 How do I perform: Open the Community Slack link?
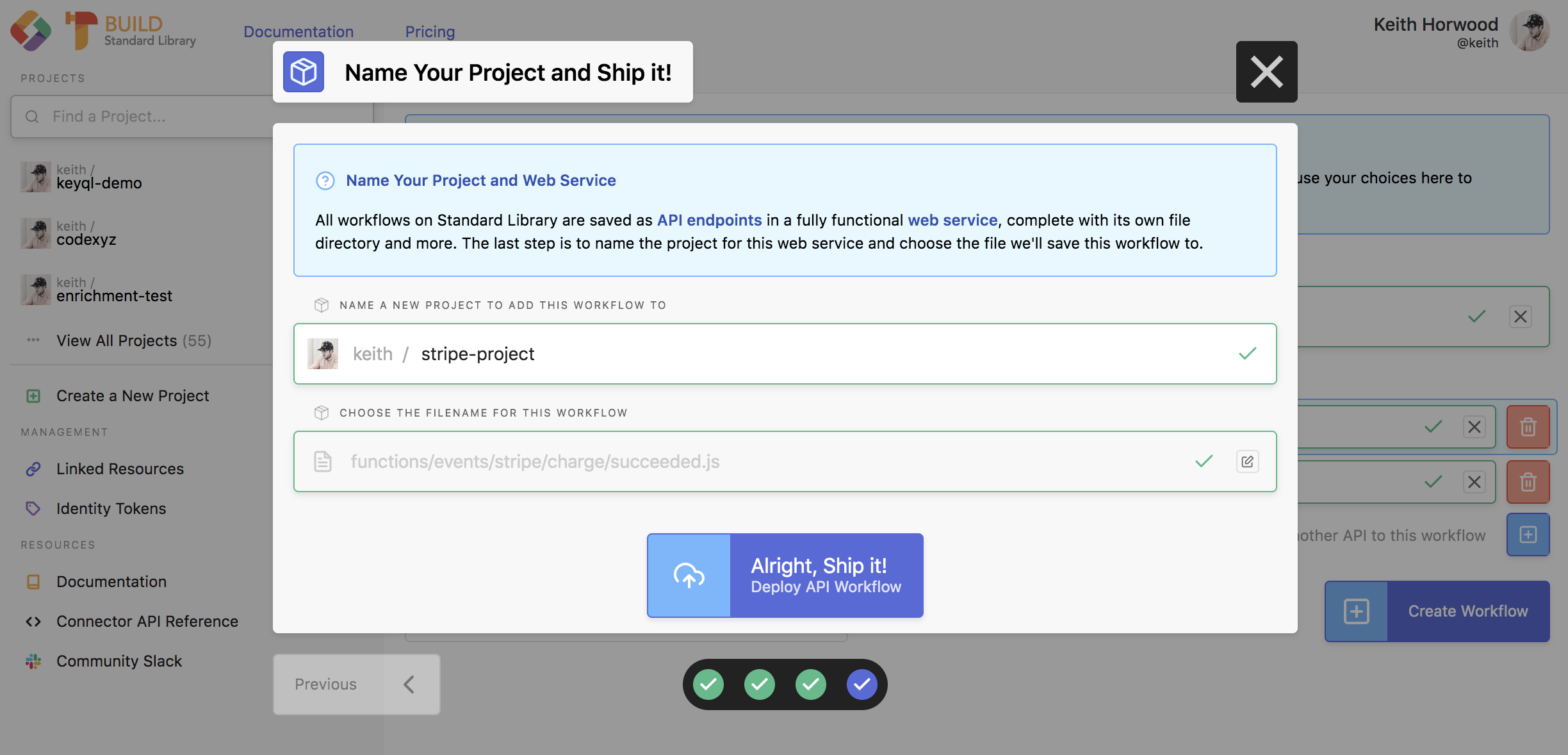coord(119,661)
